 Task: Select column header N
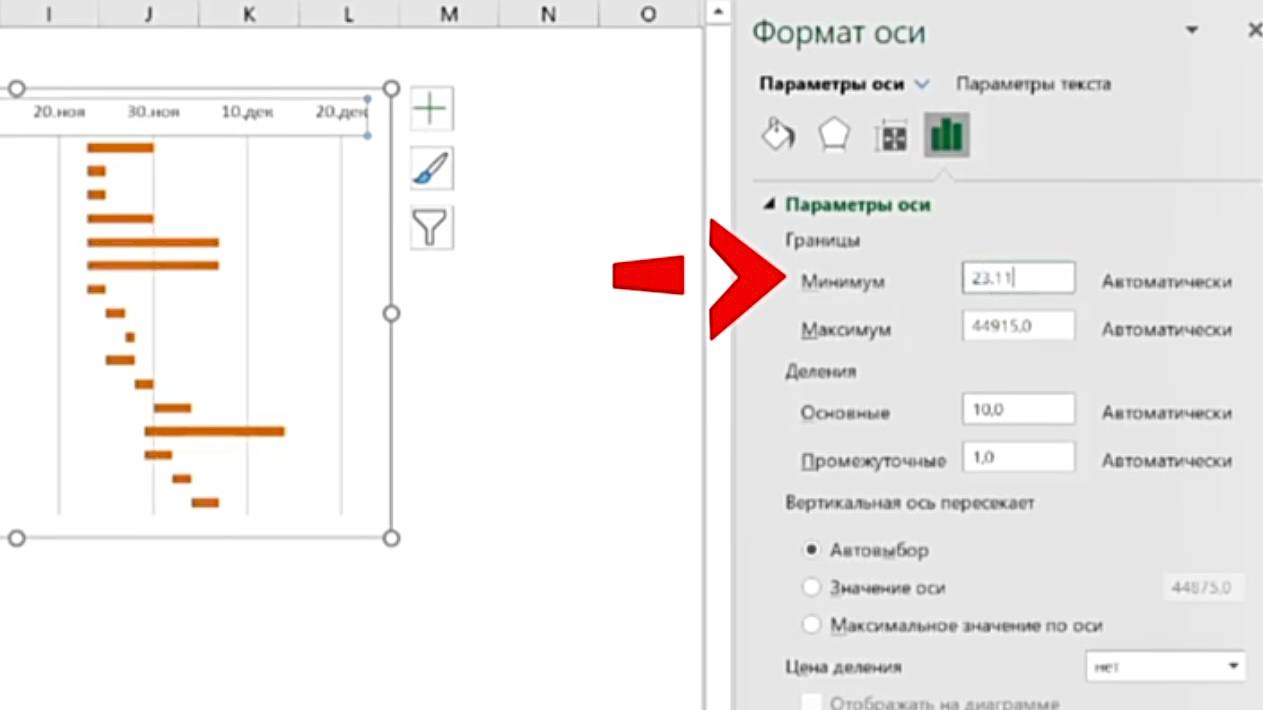click(548, 13)
